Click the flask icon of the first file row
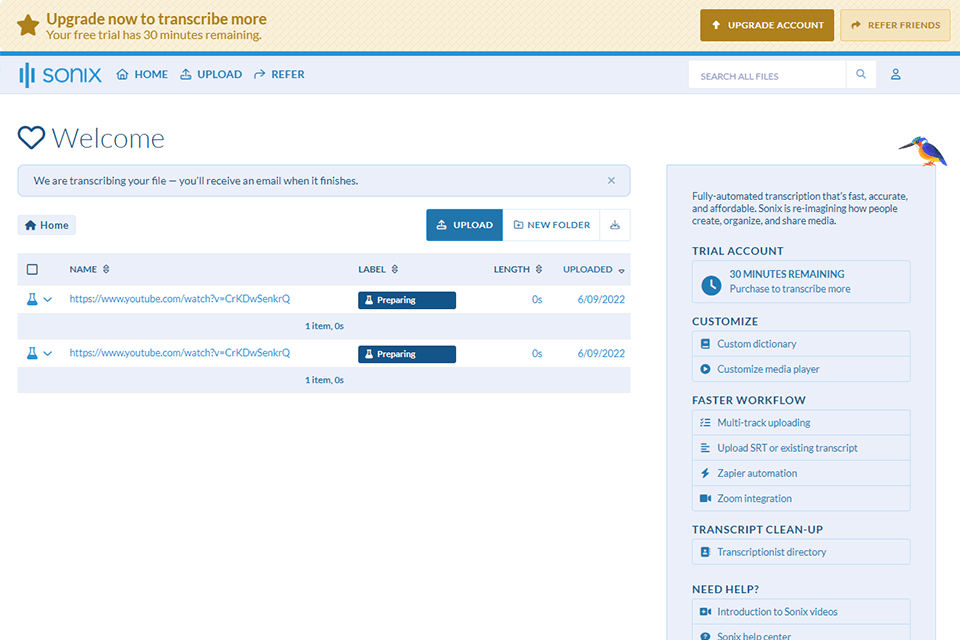Viewport: 960px width, 640px height. pyautogui.click(x=32, y=299)
